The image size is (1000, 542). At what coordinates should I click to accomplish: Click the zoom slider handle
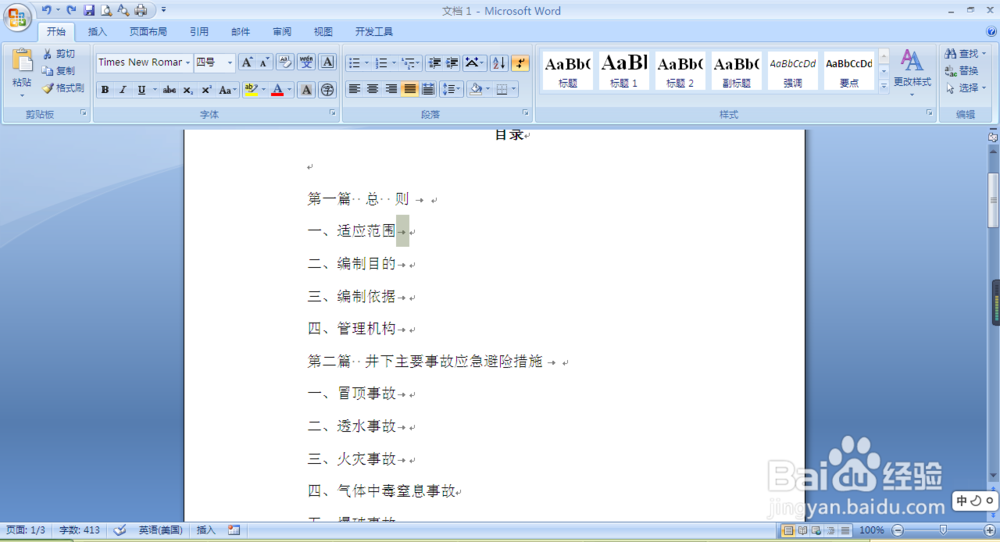tap(943, 530)
